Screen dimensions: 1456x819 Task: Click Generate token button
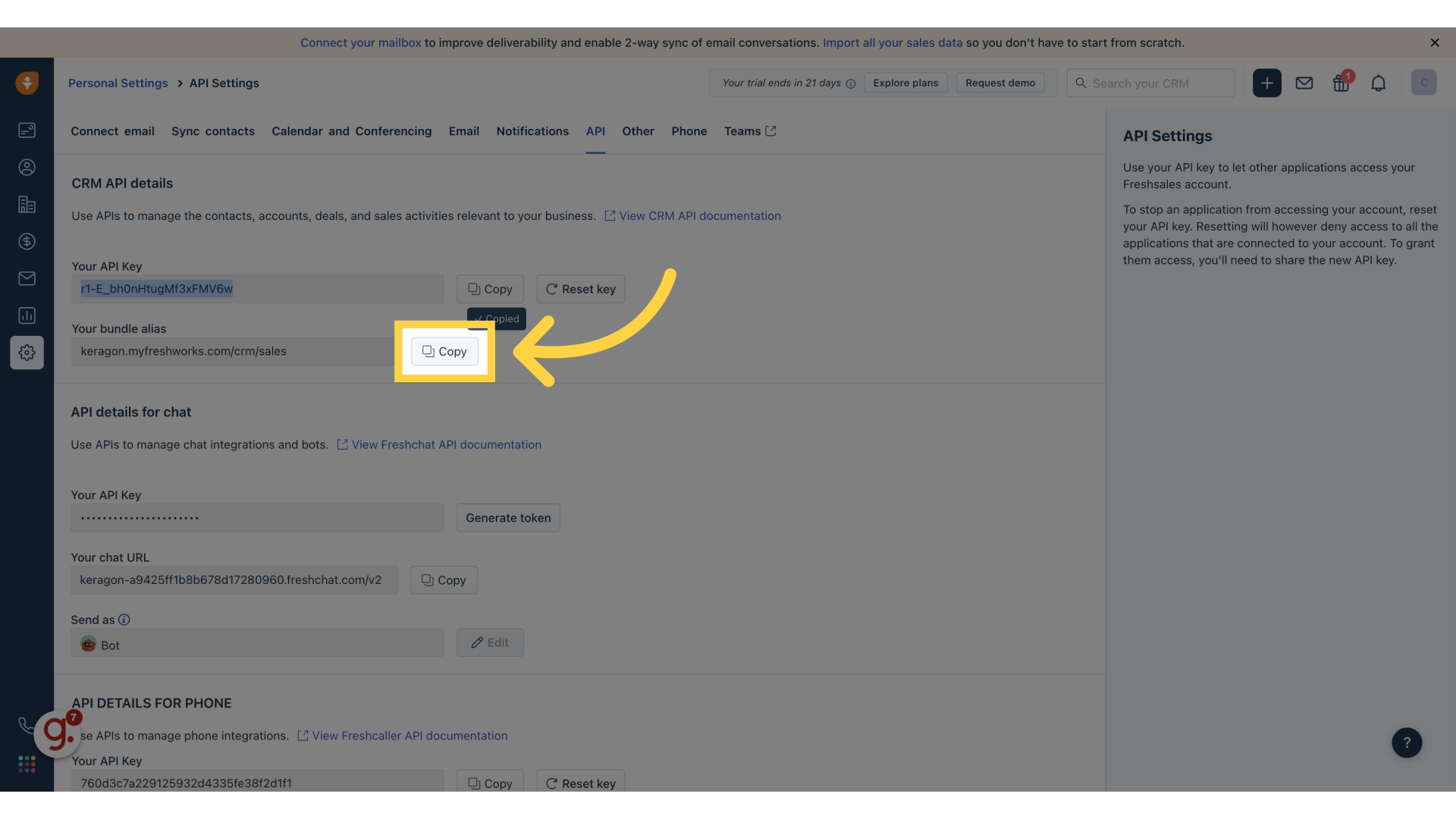point(508,518)
